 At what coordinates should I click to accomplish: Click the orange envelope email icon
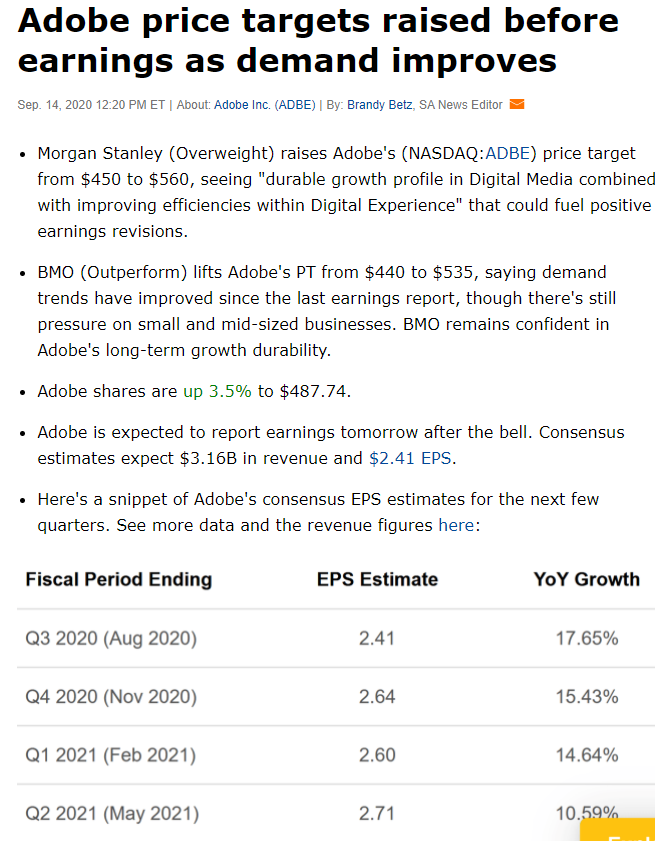517,104
